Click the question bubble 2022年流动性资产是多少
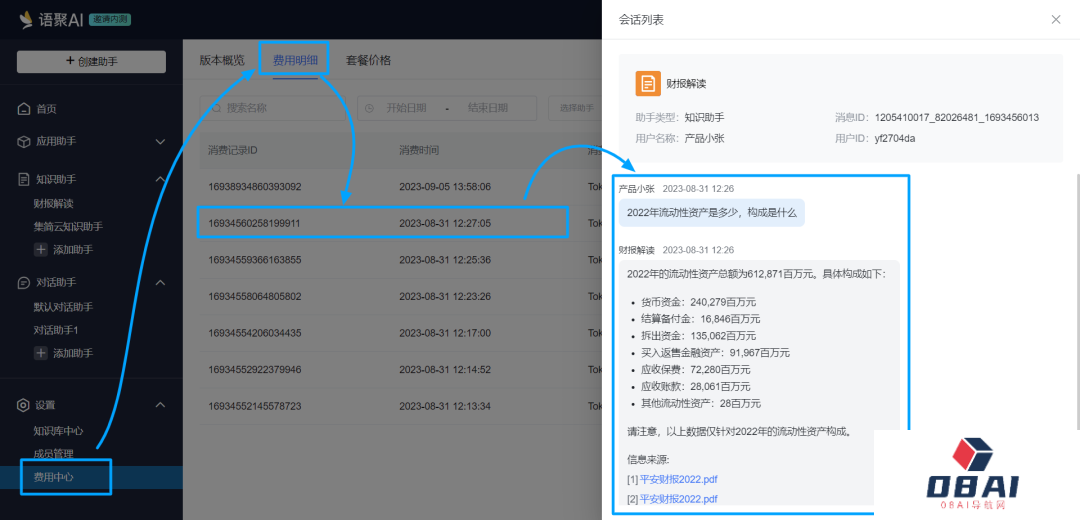1080x520 pixels. pos(712,213)
